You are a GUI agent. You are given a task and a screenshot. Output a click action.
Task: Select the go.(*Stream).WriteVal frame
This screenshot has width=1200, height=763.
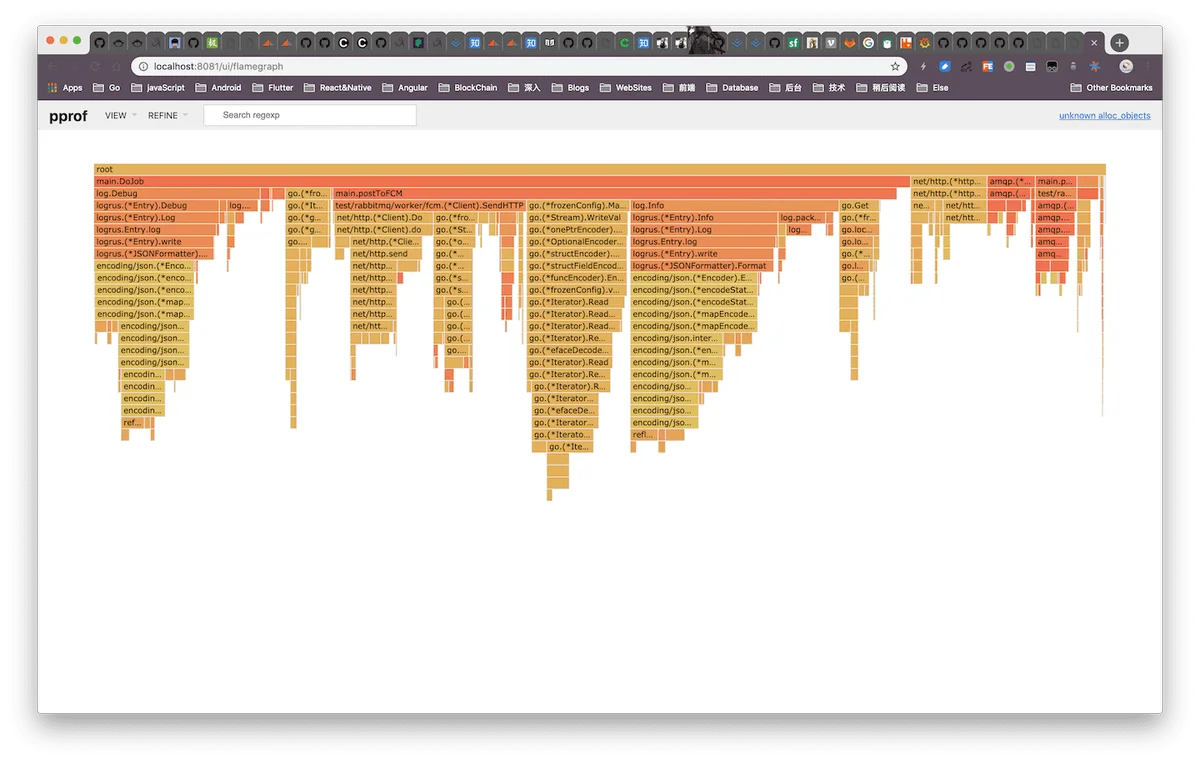pos(576,217)
